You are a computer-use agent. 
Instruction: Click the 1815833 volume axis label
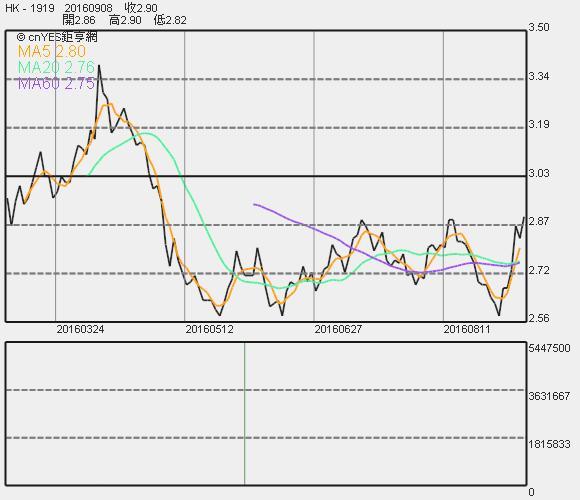(x=549, y=444)
